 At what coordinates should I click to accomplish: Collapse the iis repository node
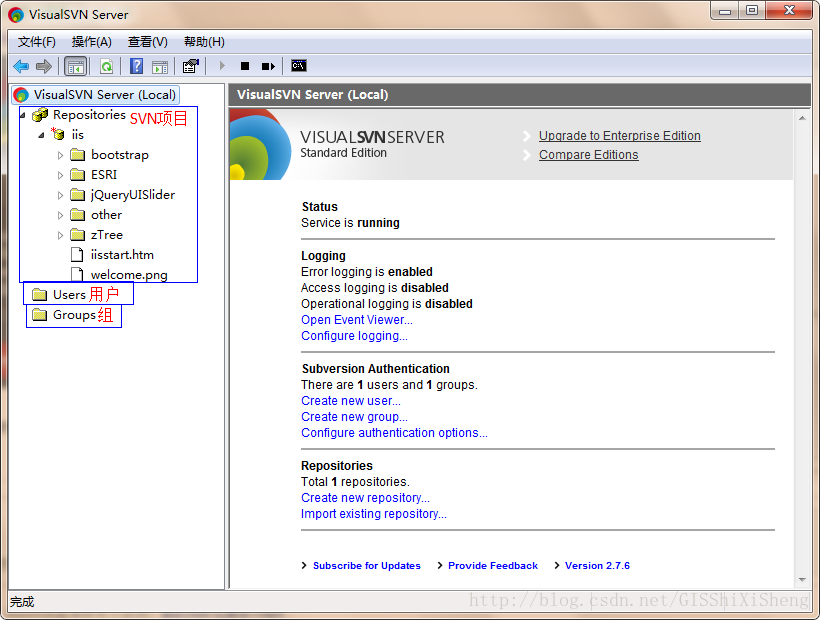(41, 135)
